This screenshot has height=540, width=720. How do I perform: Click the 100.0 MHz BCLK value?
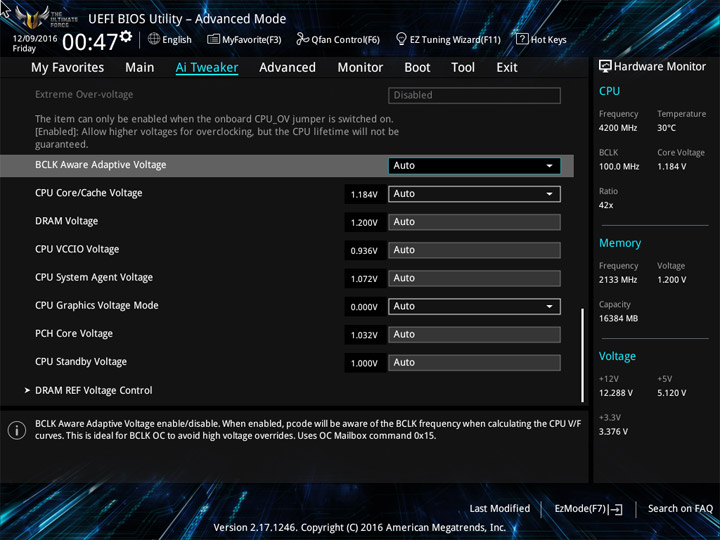click(619, 167)
